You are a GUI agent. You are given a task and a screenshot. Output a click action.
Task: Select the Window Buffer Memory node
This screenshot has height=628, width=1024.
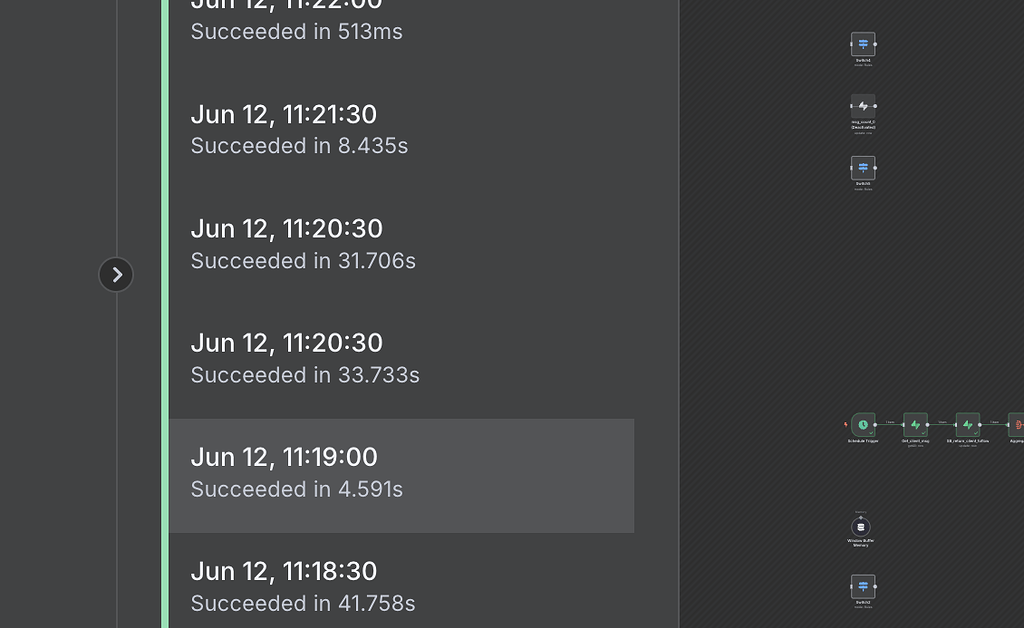click(x=861, y=527)
